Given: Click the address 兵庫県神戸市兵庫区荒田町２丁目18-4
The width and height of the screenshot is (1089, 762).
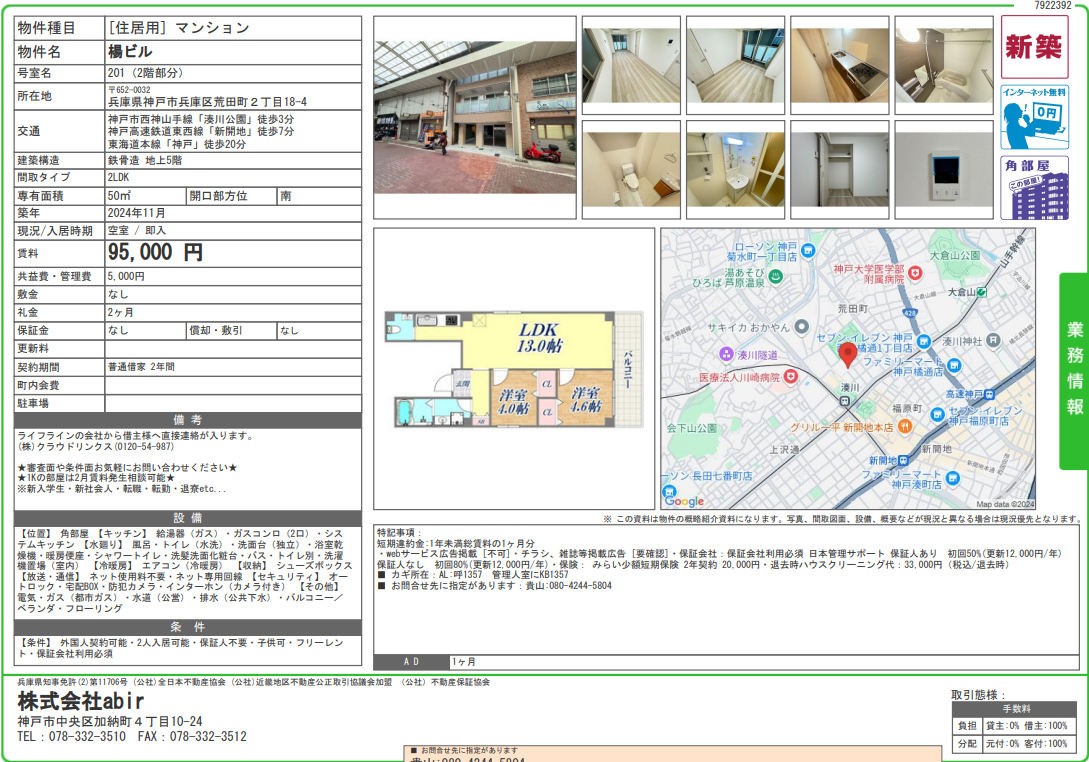Looking at the screenshot, I should pyautogui.click(x=207, y=101).
